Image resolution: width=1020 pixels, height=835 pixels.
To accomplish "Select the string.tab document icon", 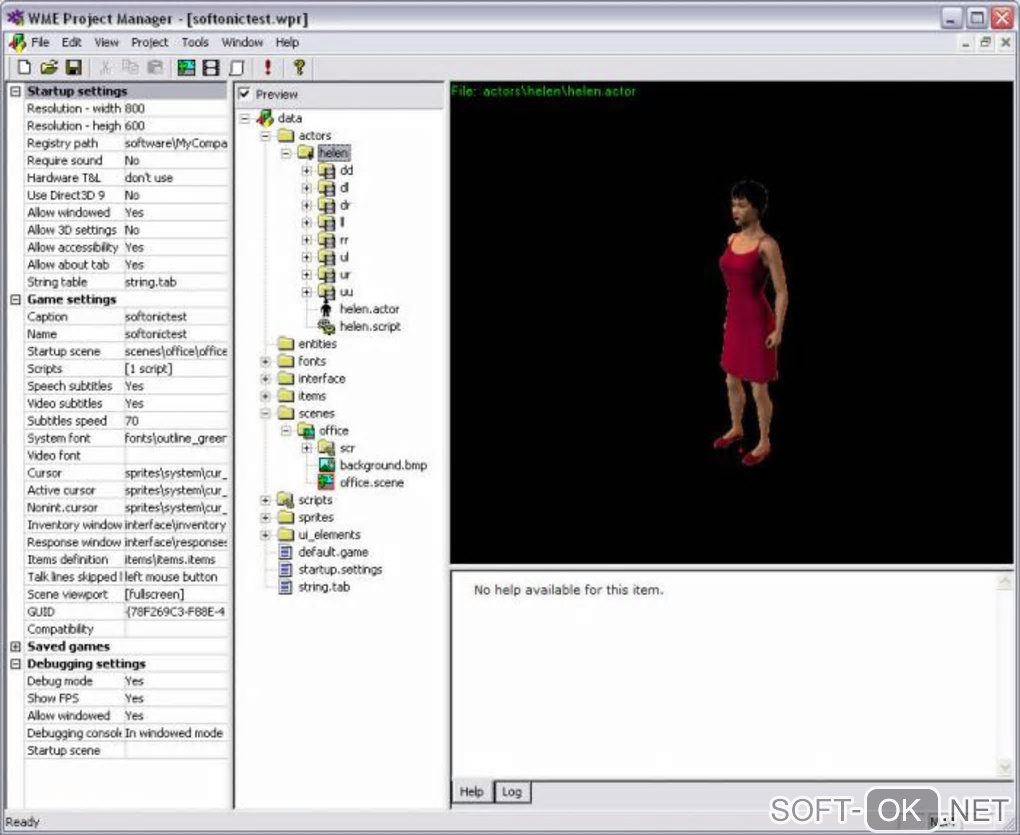I will pos(285,587).
